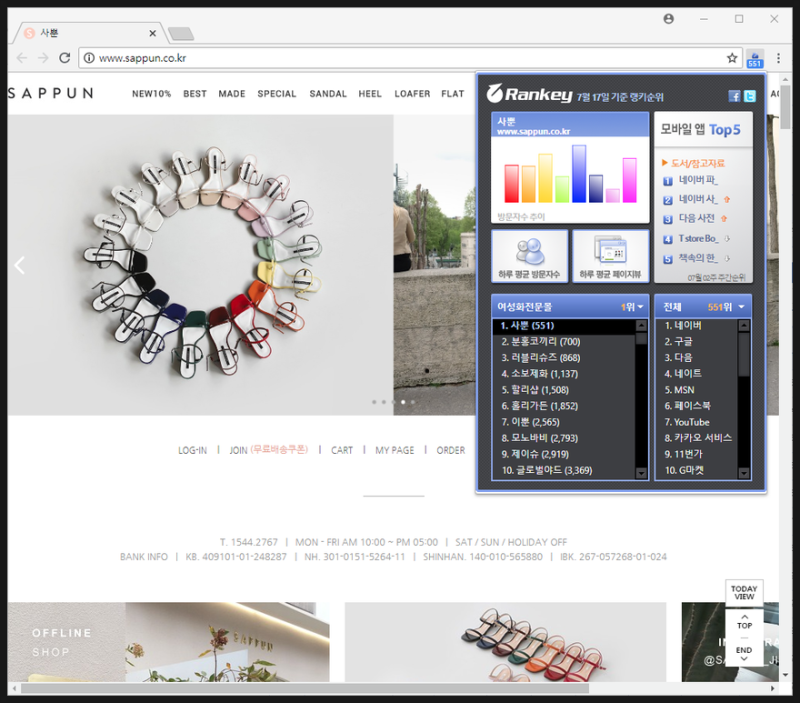Show previous slide with left arrow
The width and height of the screenshot is (800, 703).
19,265
